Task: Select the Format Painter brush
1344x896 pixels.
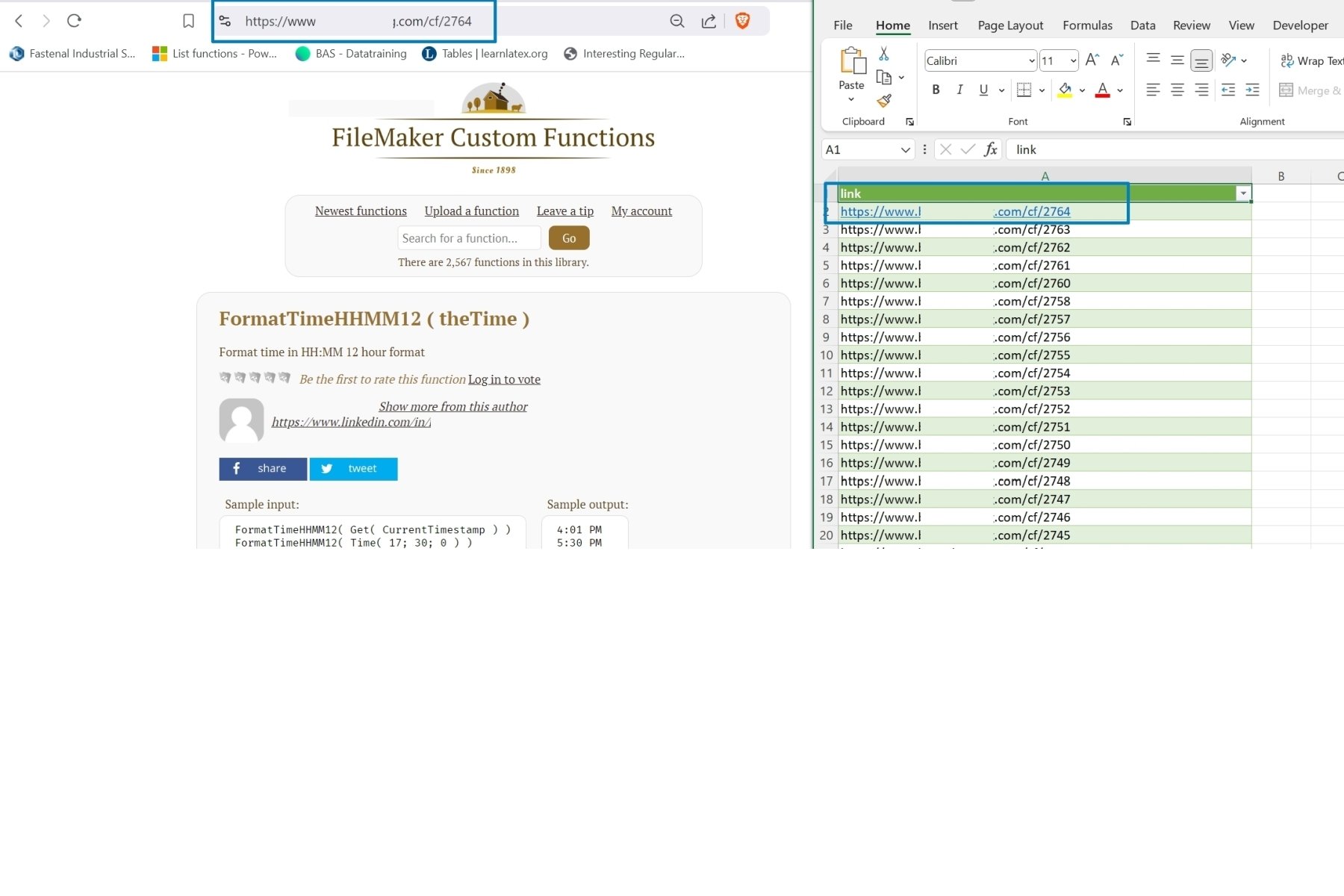Action: coord(884,100)
